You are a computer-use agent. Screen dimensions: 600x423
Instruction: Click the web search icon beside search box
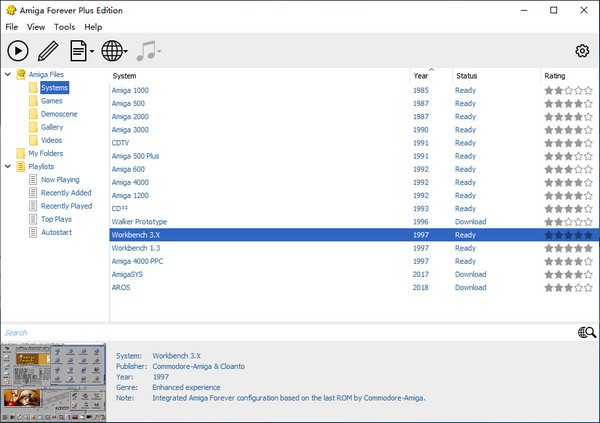(x=586, y=333)
